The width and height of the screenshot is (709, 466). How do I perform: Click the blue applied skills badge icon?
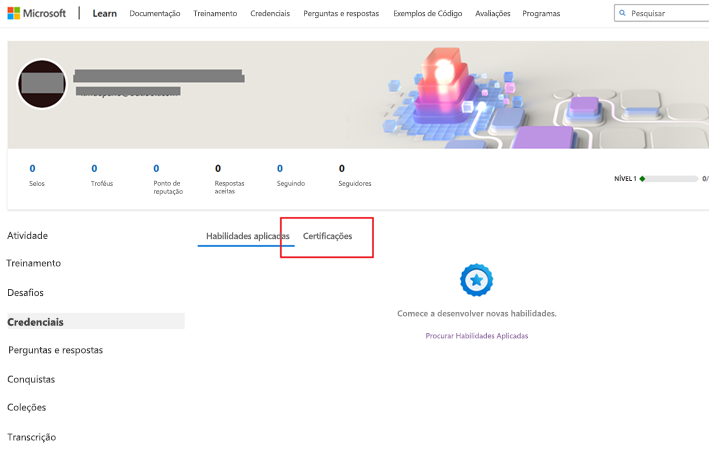pyautogui.click(x=476, y=280)
